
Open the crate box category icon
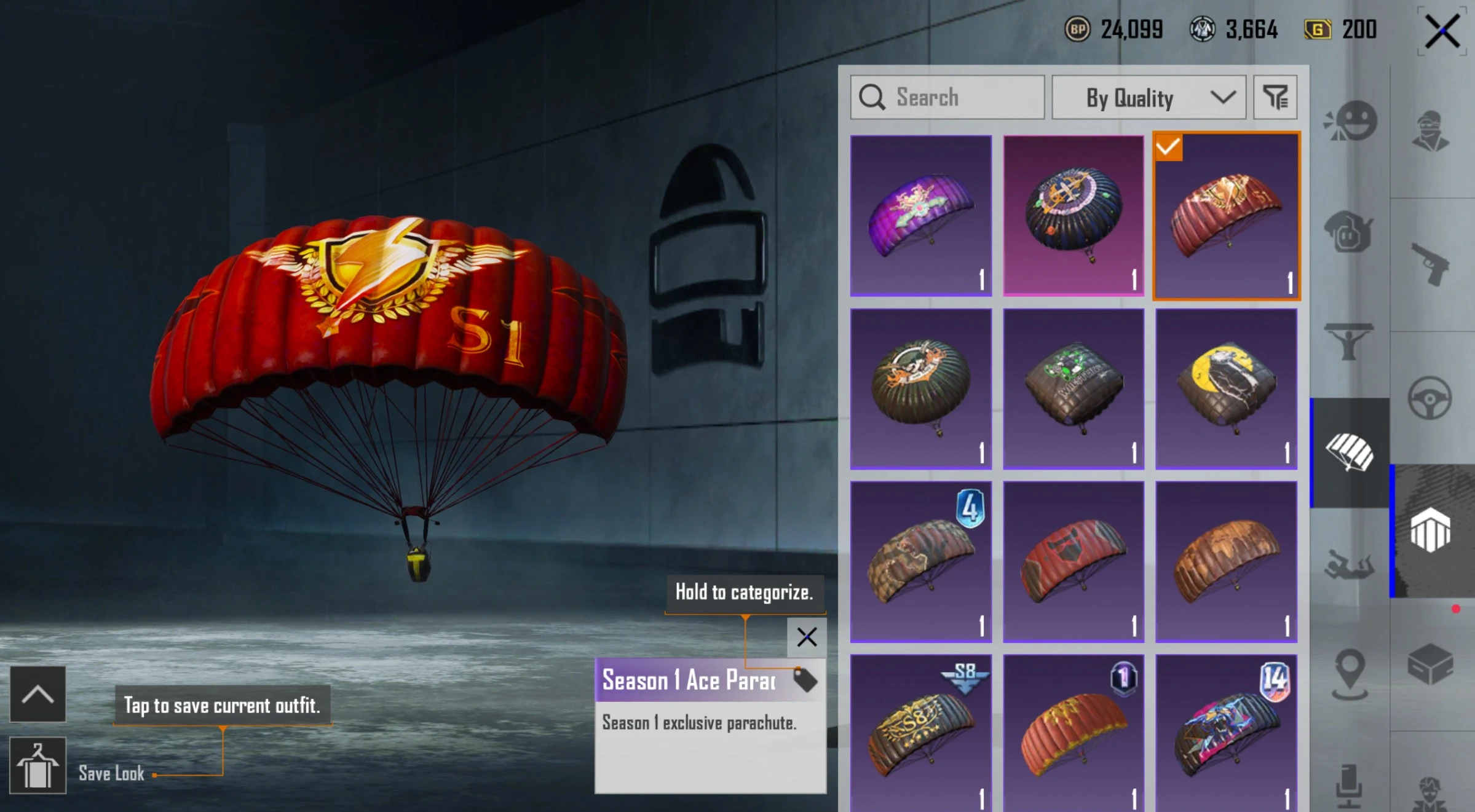(1430, 664)
